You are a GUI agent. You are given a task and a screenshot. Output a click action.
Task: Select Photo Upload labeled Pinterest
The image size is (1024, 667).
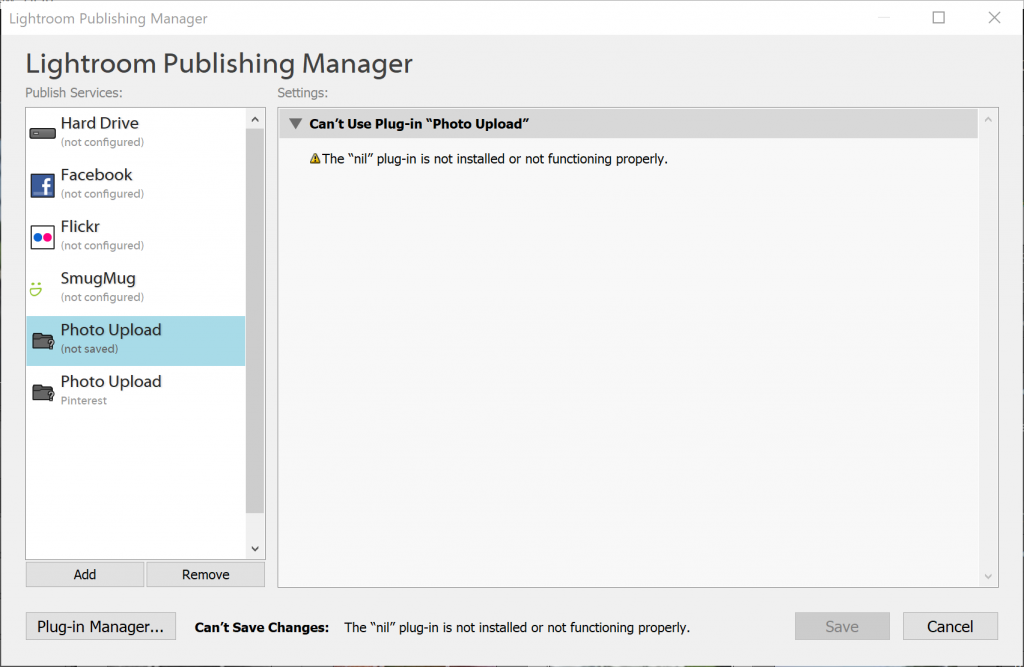[111, 390]
